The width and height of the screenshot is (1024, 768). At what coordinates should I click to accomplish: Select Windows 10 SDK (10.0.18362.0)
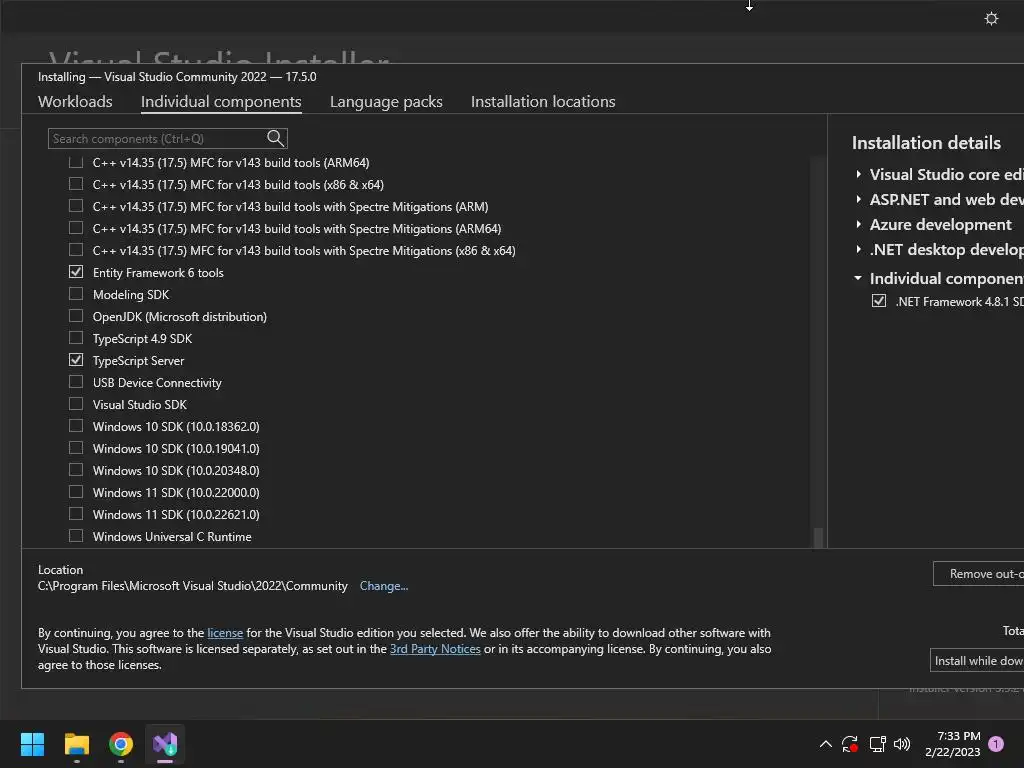[x=76, y=426]
